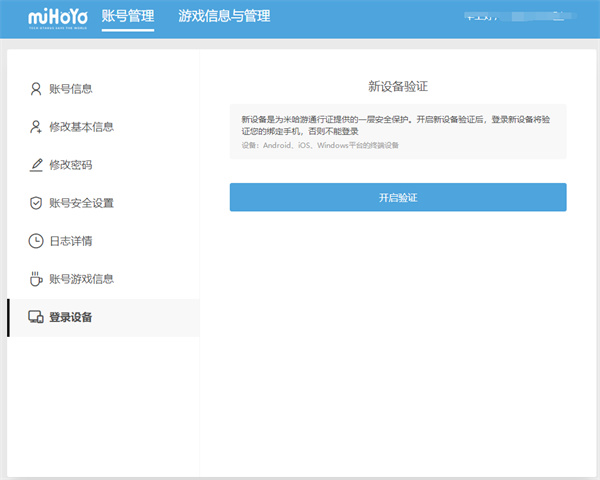Click the 新设备验证 heading

click(398, 86)
